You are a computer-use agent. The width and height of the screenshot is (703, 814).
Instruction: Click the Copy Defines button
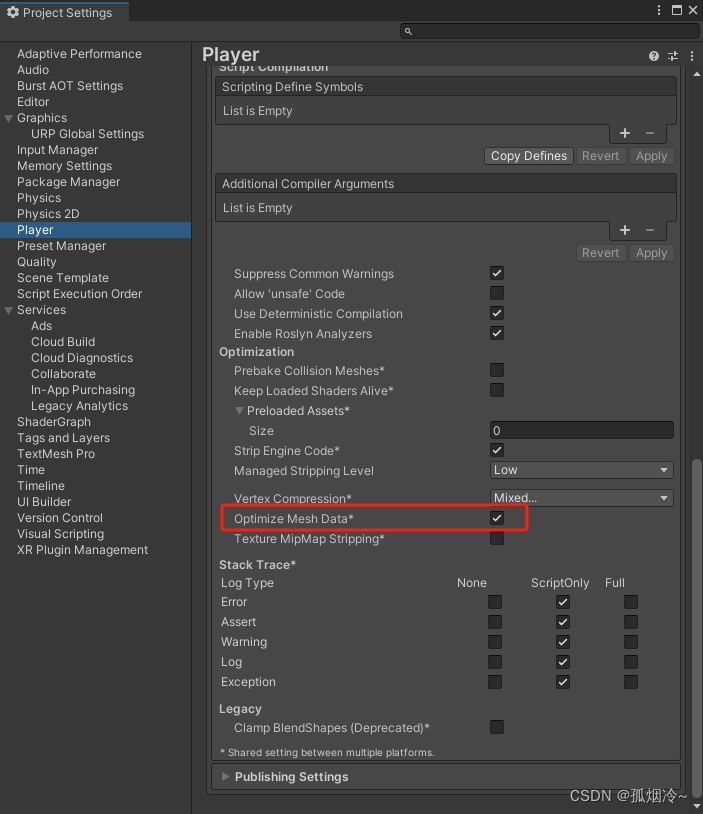[528, 155]
